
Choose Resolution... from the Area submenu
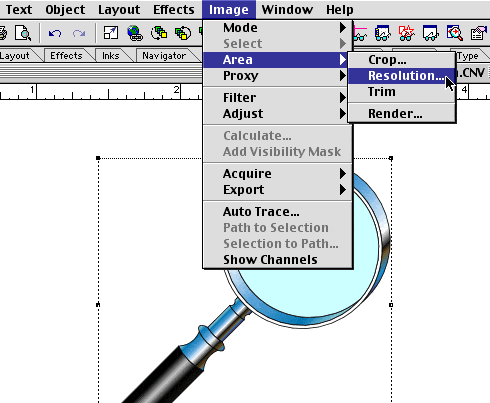[402, 76]
